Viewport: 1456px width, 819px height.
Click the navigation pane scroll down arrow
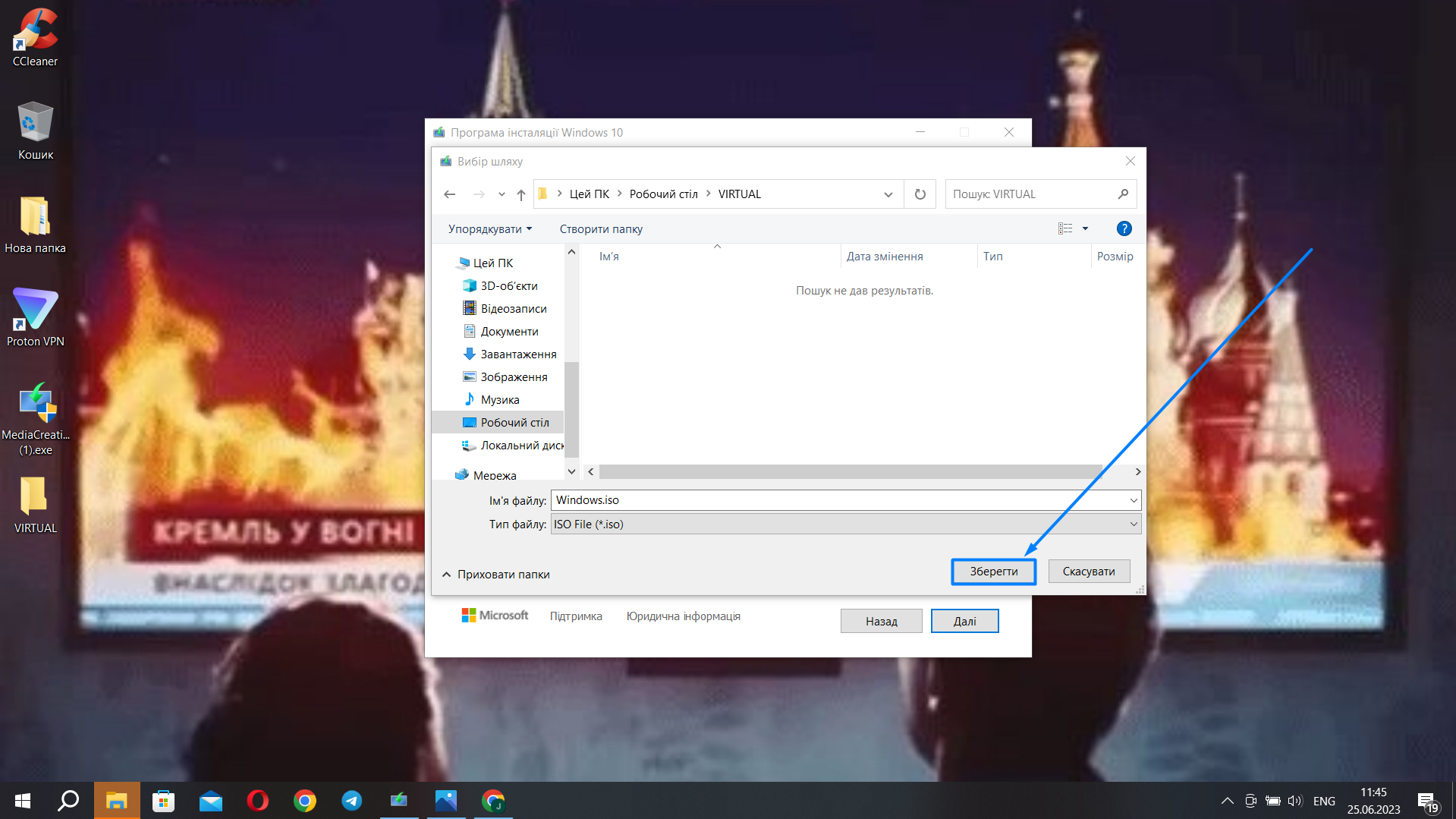coord(572,471)
